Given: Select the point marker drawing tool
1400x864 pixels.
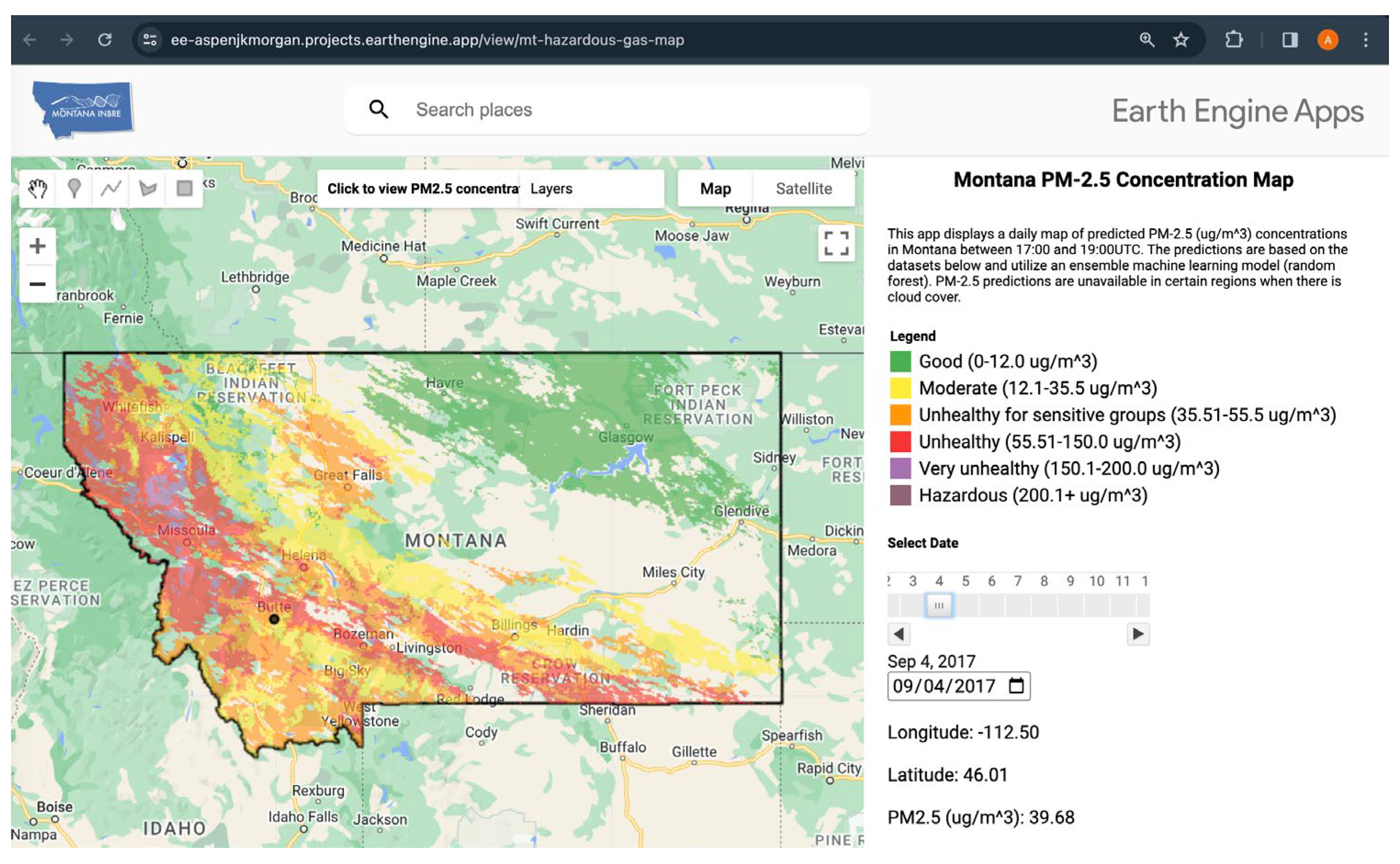Looking at the screenshot, I should click(x=75, y=189).
